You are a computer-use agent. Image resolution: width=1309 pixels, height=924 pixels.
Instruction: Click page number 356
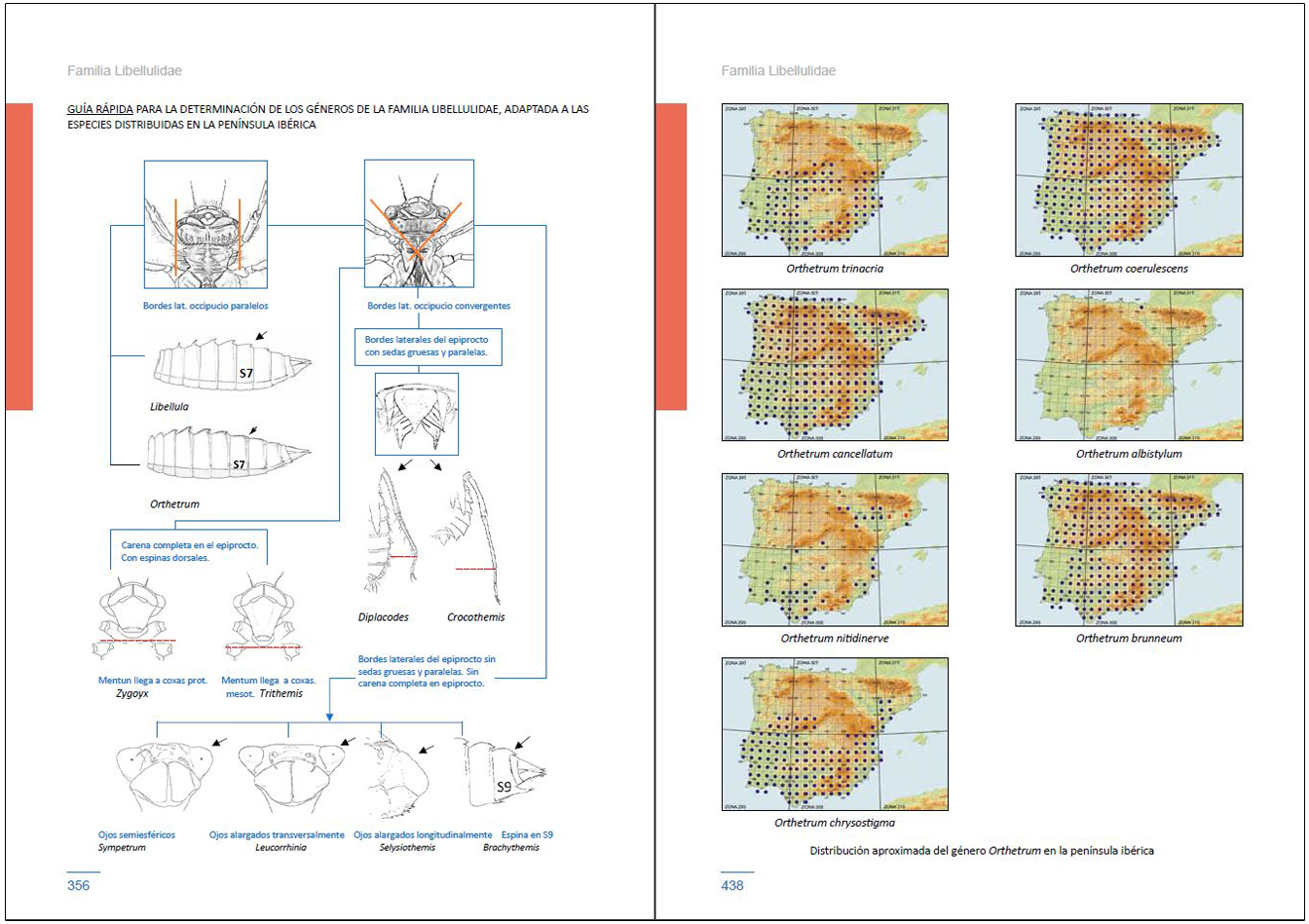coord(78,886)
